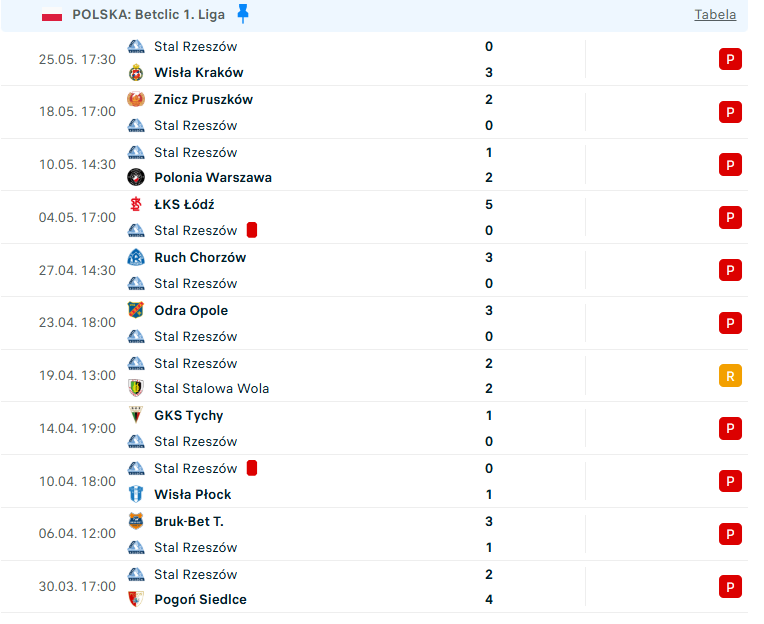
Task: Click the GKS Tychy club crest
Action: coord(136,415)
